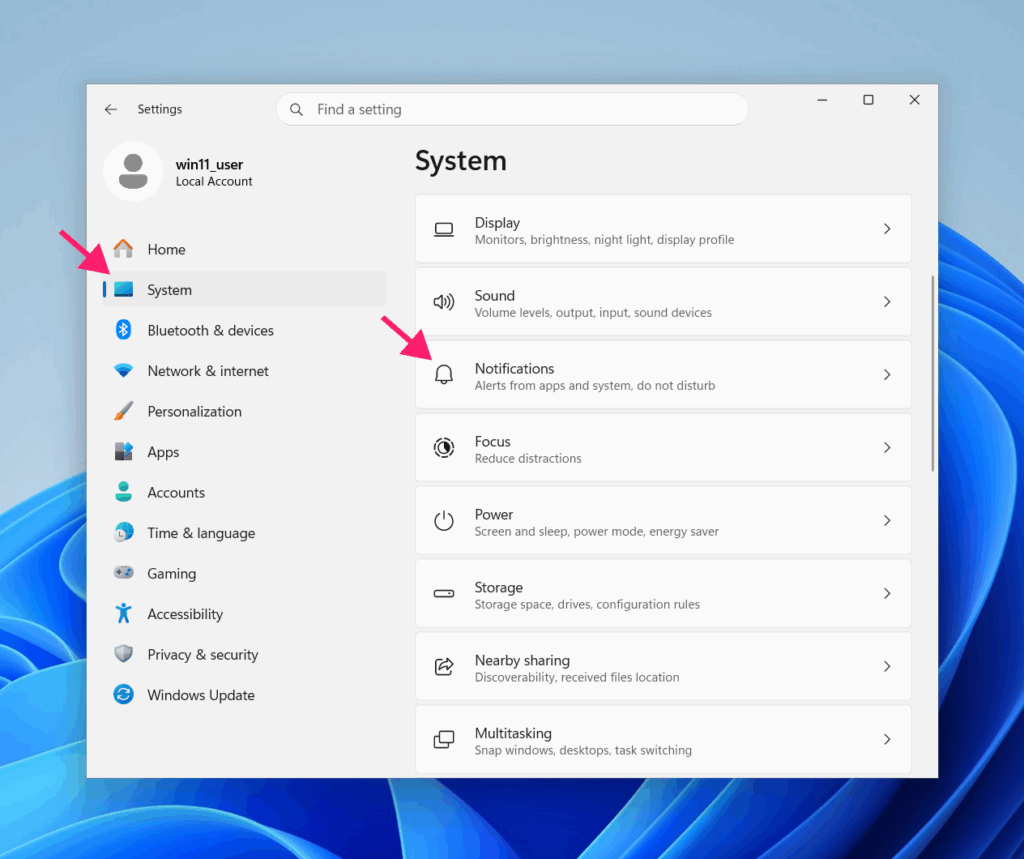Click the Find a setting search box
1024x859 pixels.
coord(512,109)
